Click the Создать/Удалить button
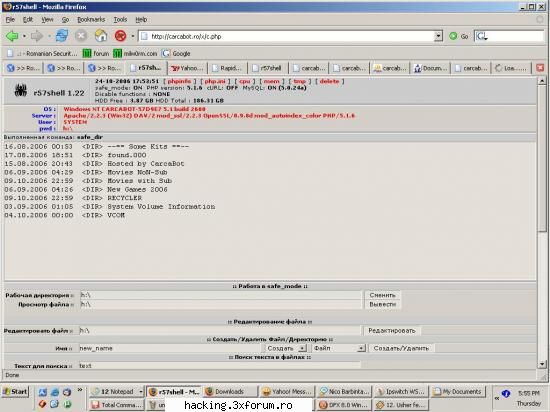Image resolution: width=550 pixels, height=412 pixels. coord(401,348)
